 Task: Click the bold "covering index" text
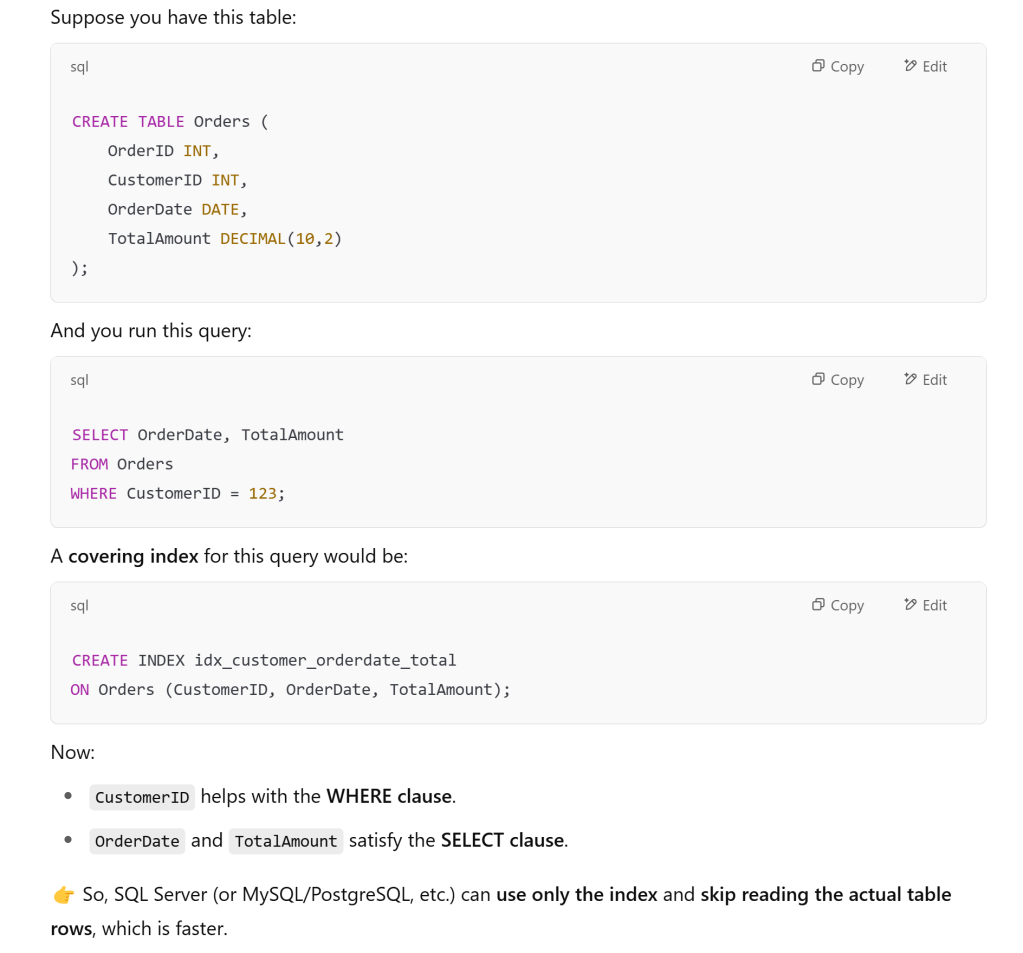click(x=133, y=556)
